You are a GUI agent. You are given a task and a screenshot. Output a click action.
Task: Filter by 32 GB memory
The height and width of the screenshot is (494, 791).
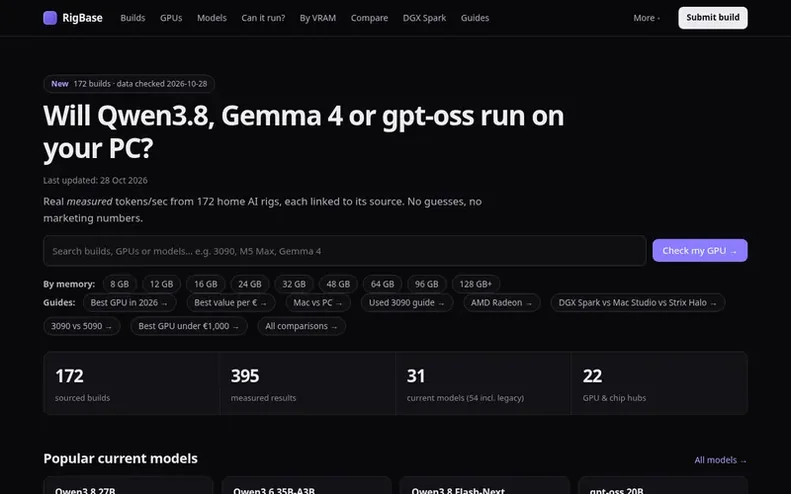tap(294, 284)
